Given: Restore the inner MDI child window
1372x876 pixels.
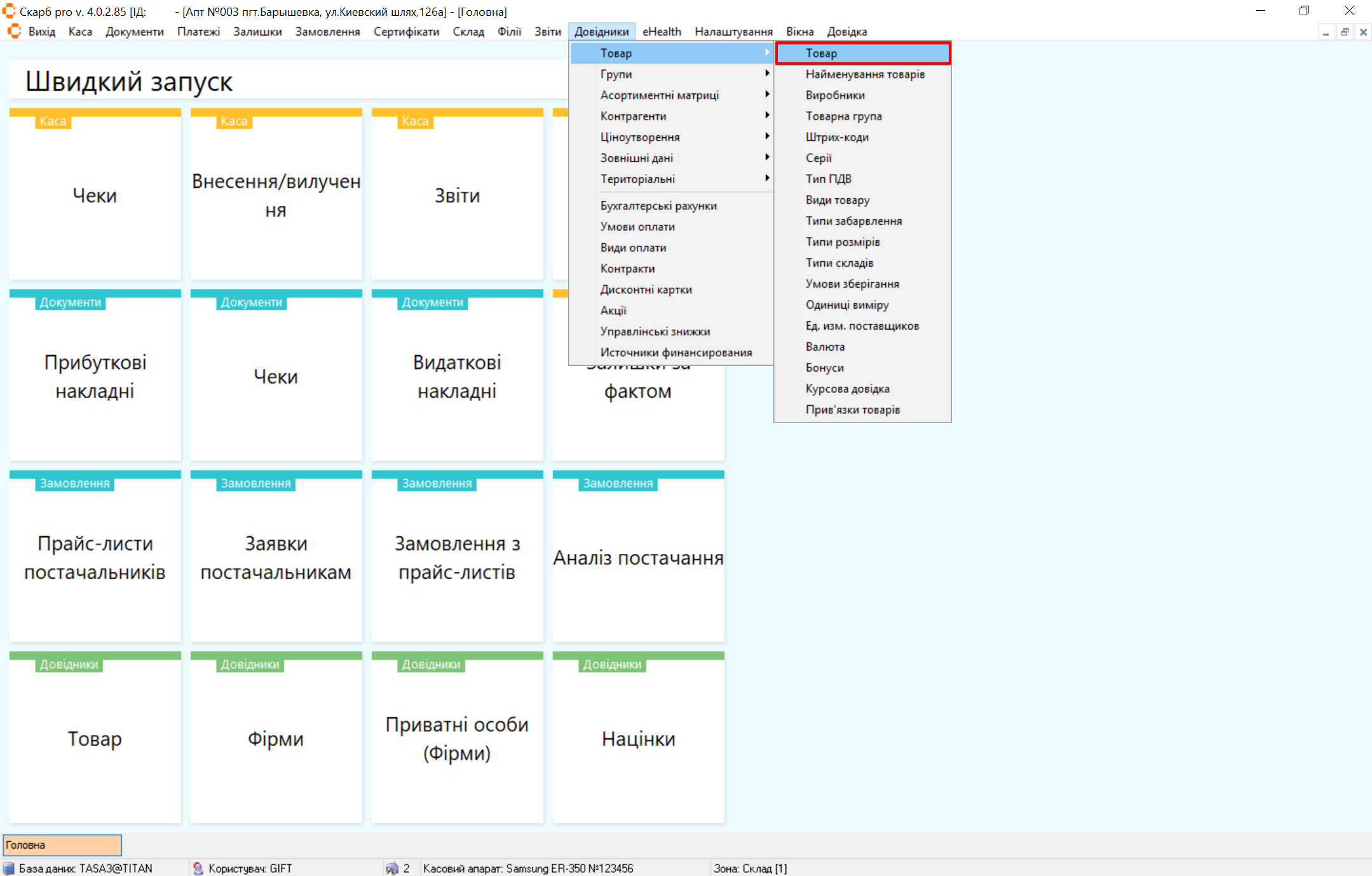Looking at the screenshot, I should 1345,32.
